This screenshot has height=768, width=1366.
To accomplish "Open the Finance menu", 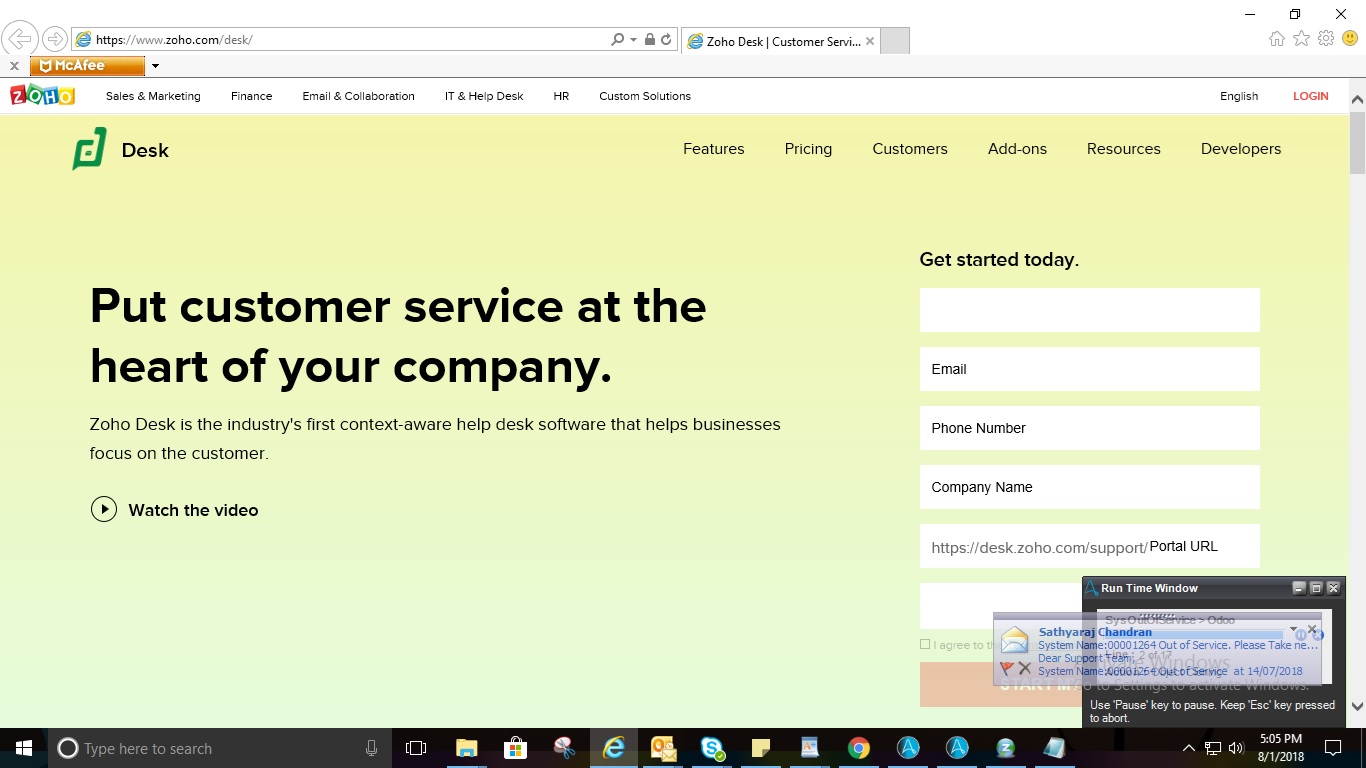I will (251, 96).
